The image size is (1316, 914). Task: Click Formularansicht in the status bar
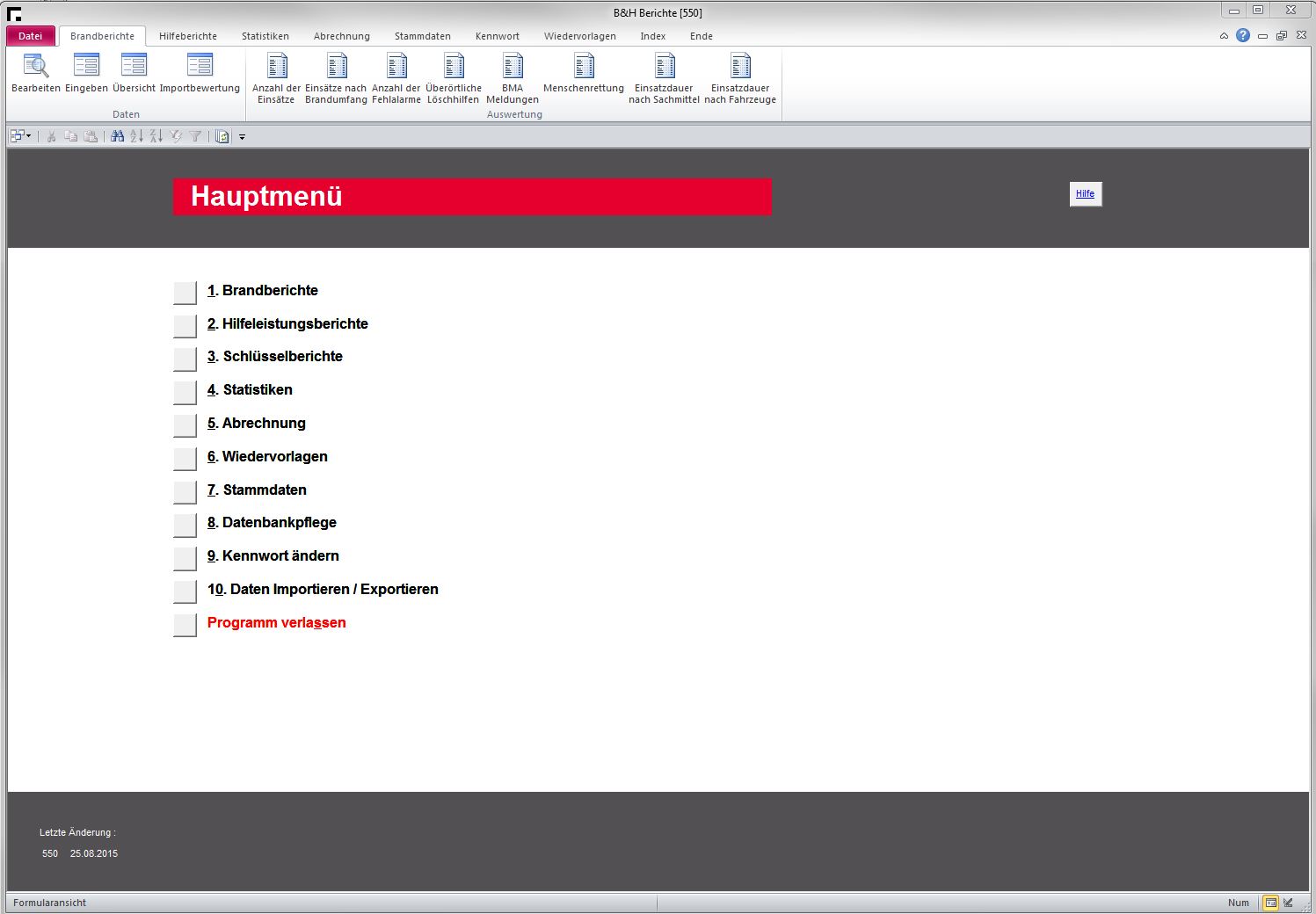[50, 903]
